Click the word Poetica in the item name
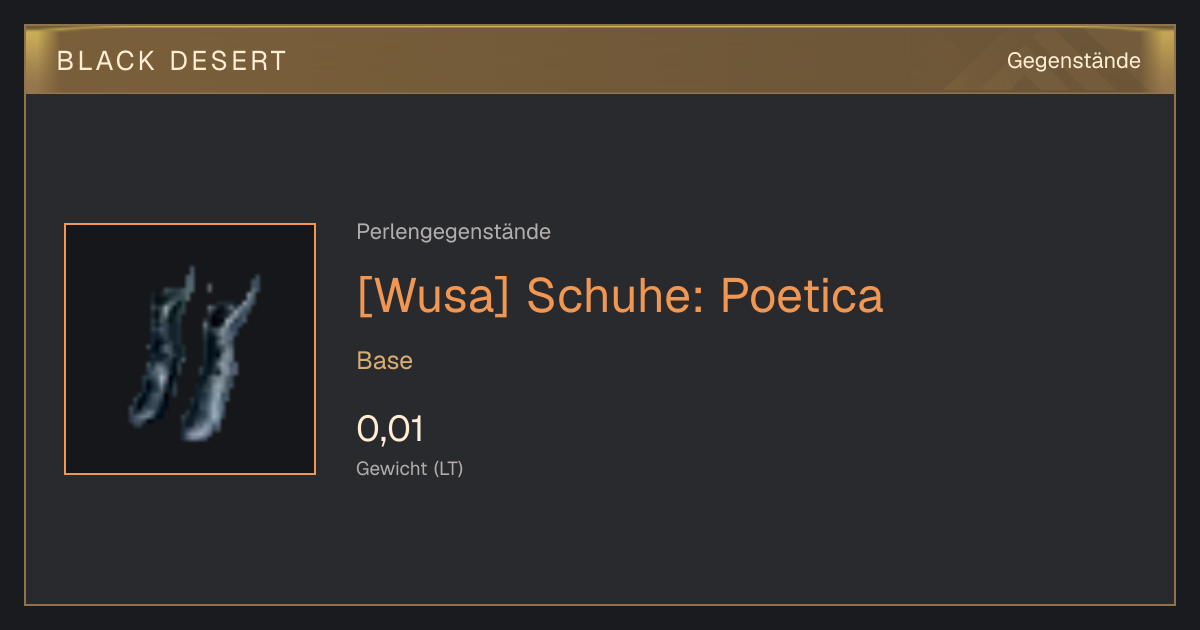This screenshot has width=1200, height=630. (x=802, y=295)
